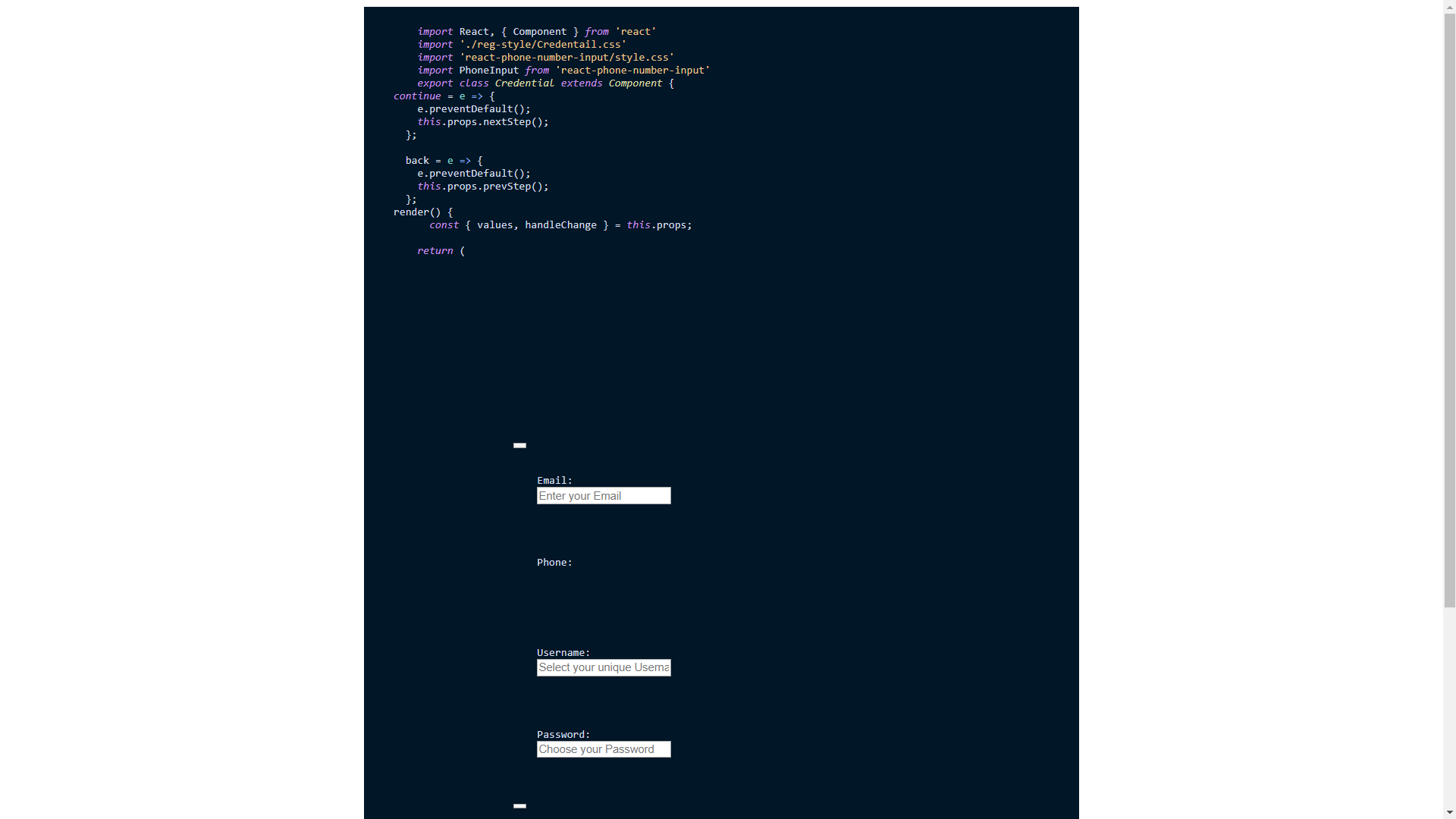This screenshot has height=819, width=1456.
Task: Click the scrollbar up arrow
Action: coord(1449,6)
